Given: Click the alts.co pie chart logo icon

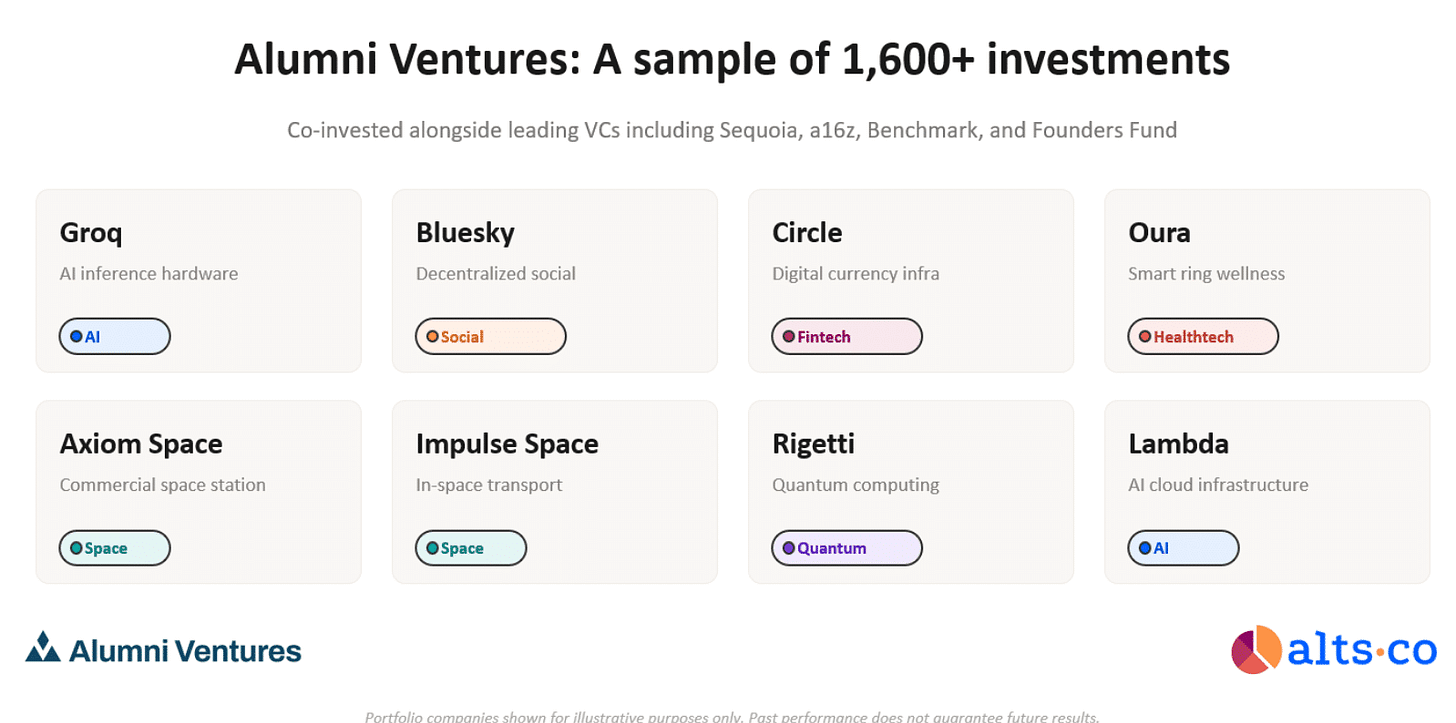Looking at the screenshot, I should click(1256, 650).
